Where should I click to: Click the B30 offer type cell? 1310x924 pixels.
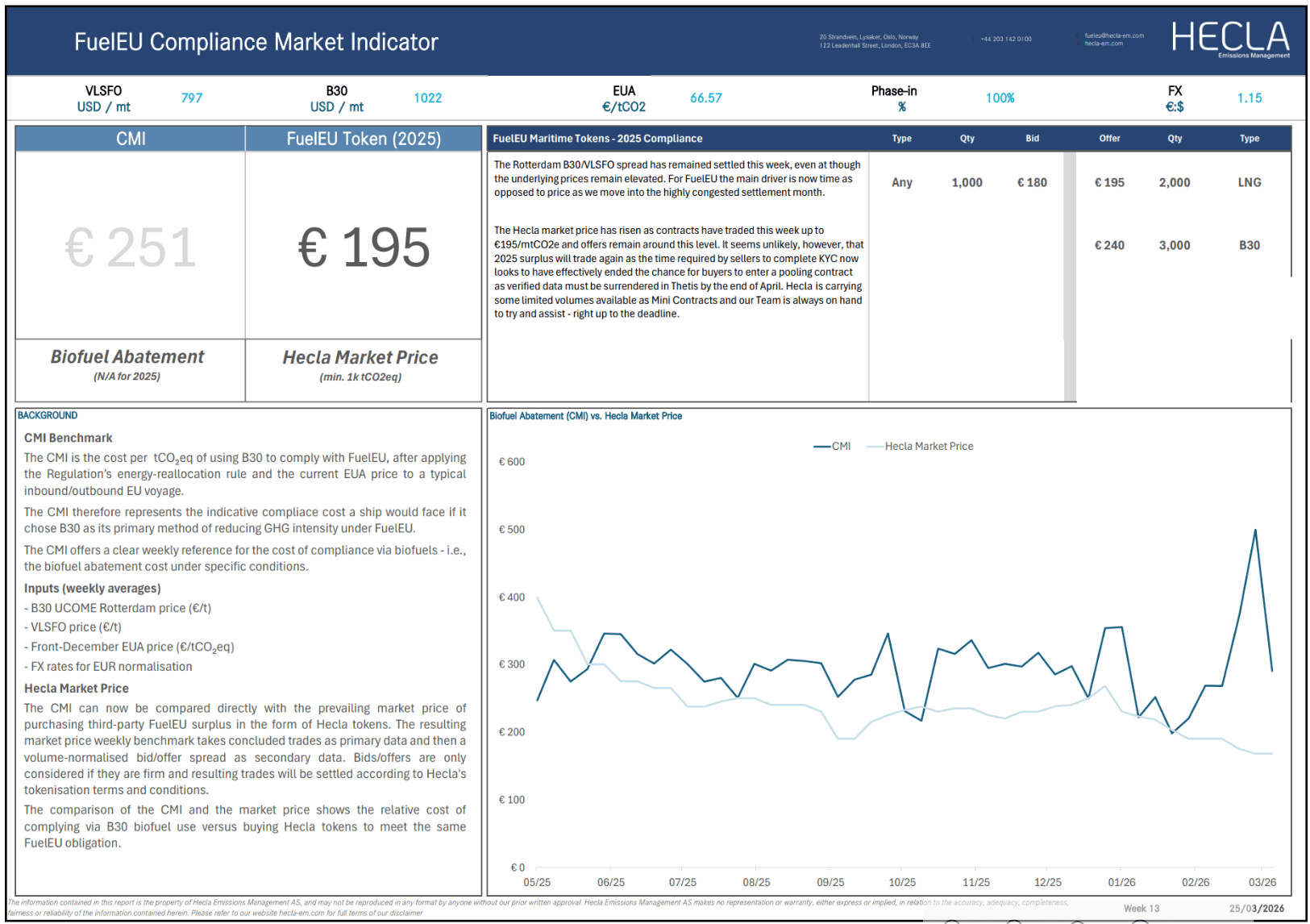(x=1250, y=246)
